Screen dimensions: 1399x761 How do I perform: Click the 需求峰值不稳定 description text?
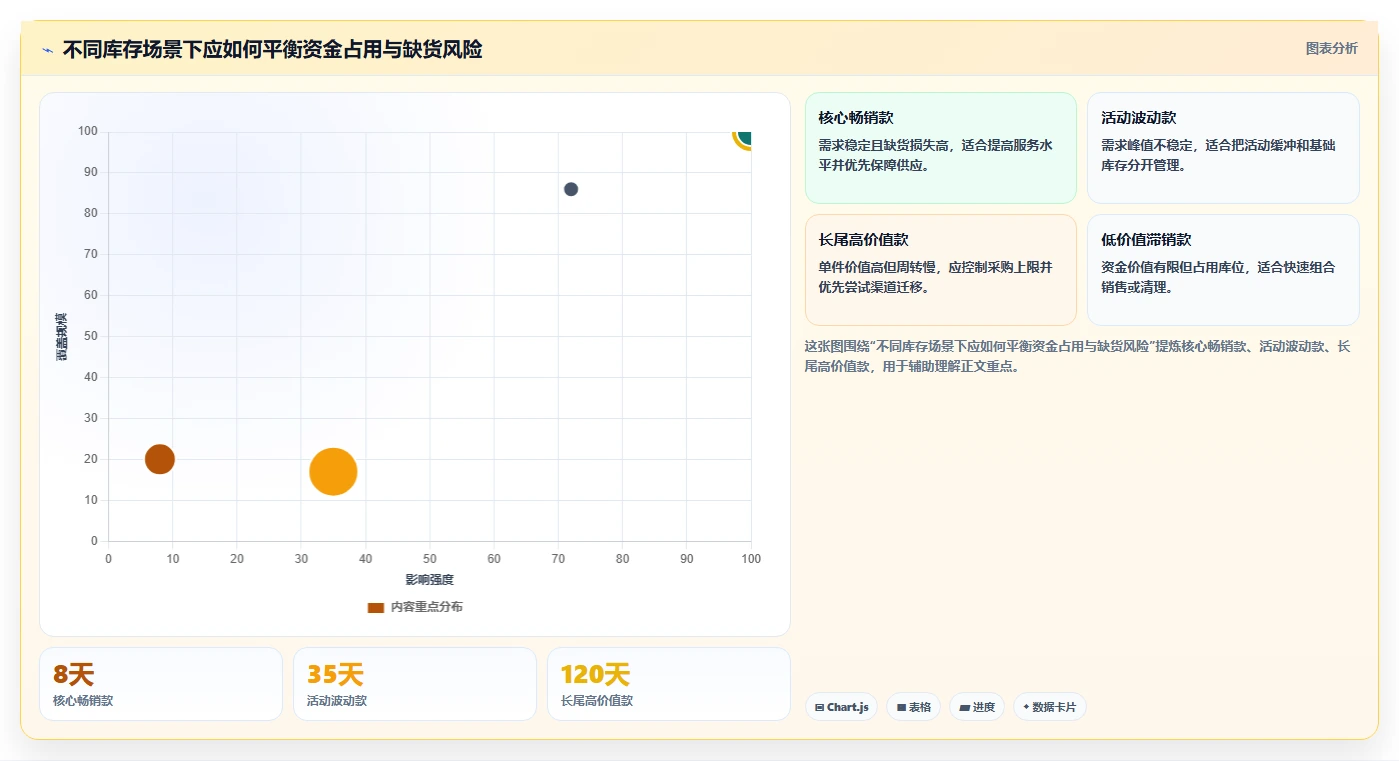pos(1218,155)
